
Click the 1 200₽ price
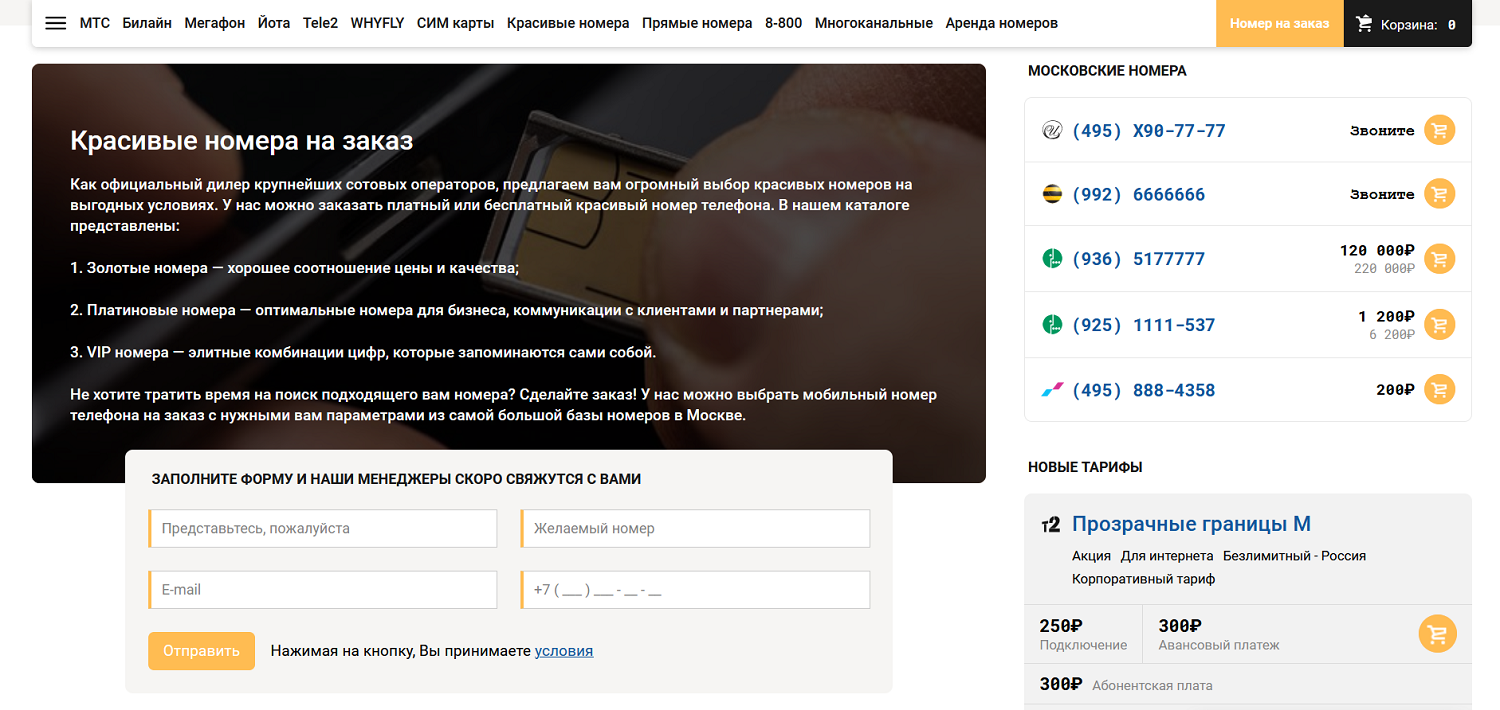tap(1386, 316)
